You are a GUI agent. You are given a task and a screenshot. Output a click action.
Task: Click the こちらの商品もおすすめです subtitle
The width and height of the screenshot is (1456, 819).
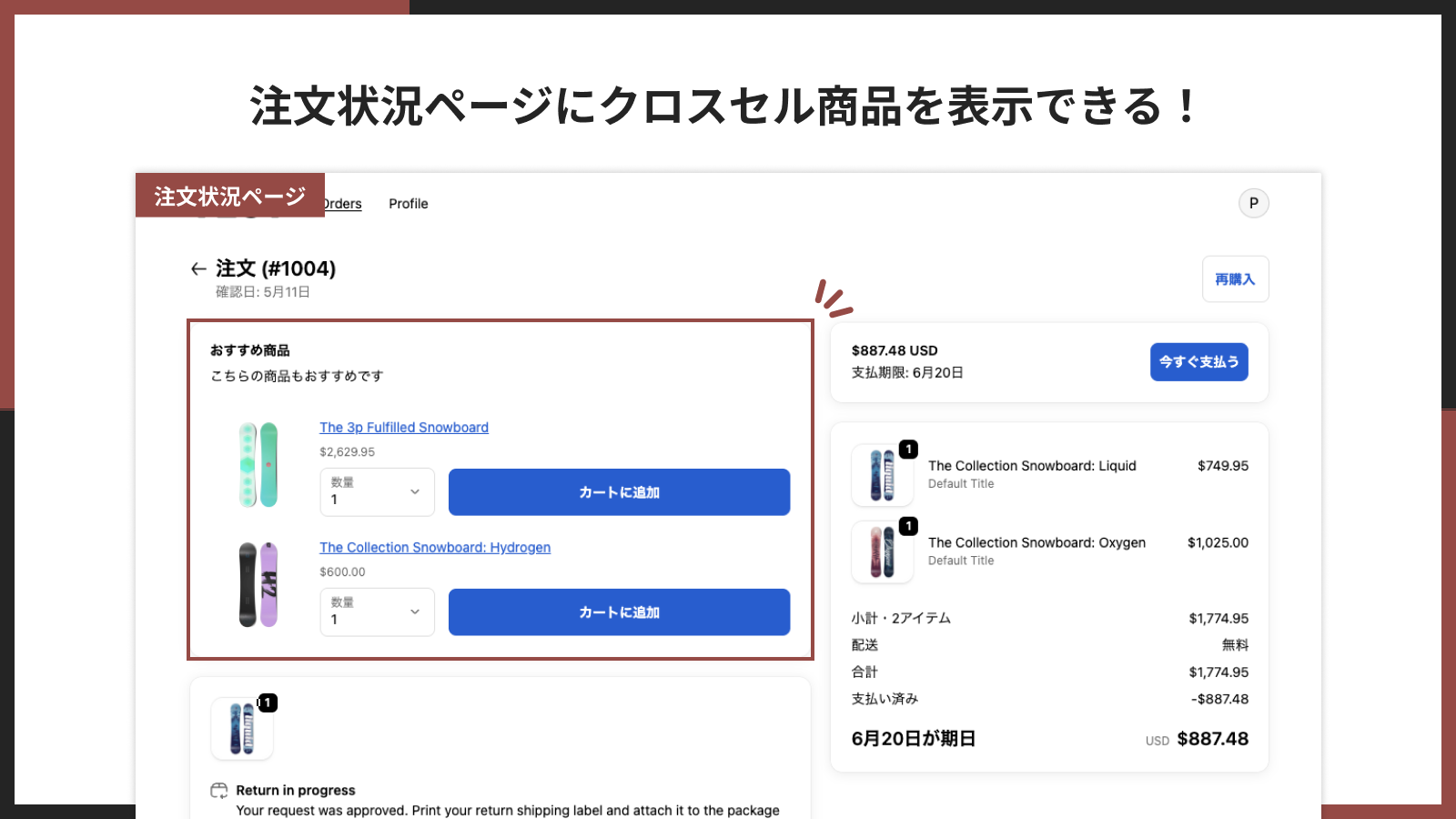pyautogui.click(x=297, y=376)
